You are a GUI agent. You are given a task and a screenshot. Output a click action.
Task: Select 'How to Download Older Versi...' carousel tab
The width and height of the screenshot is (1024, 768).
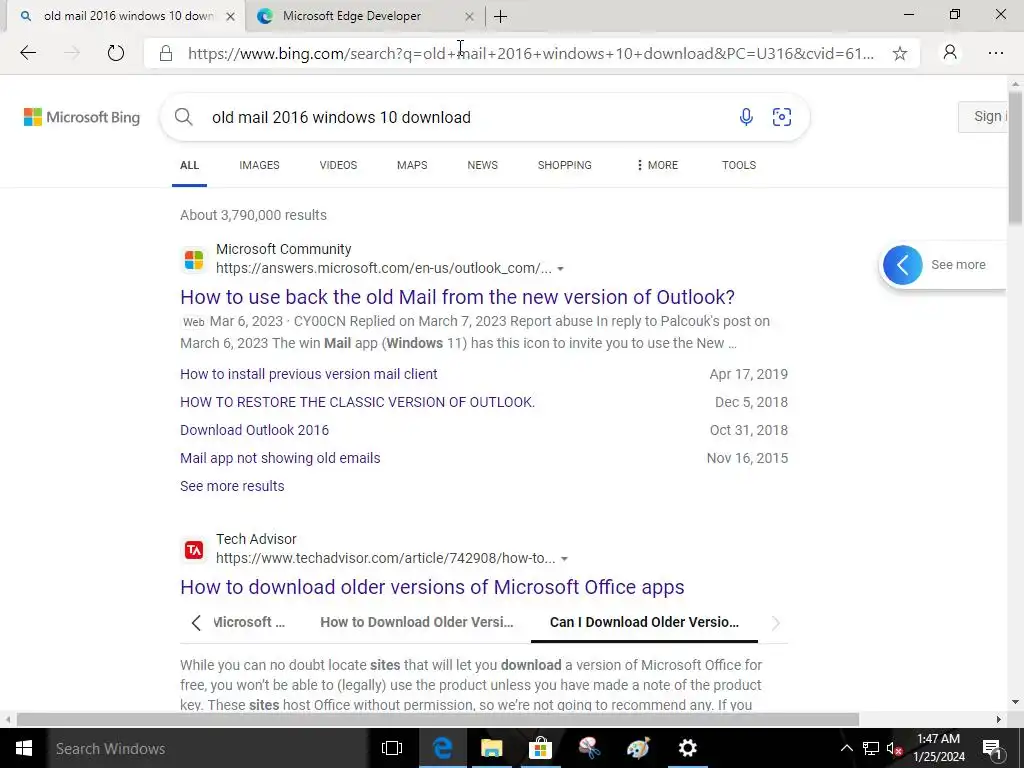coord(417,622)
